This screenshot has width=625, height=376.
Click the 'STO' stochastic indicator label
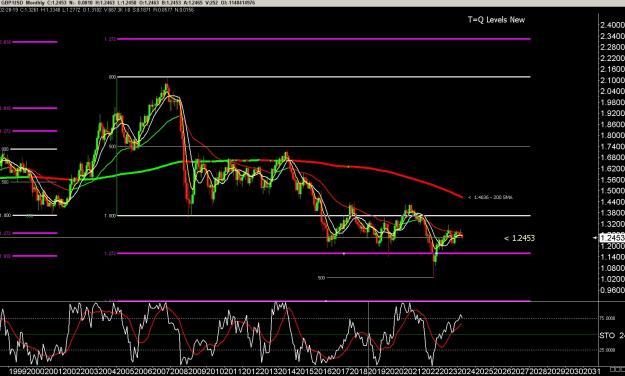pos(607,336)
